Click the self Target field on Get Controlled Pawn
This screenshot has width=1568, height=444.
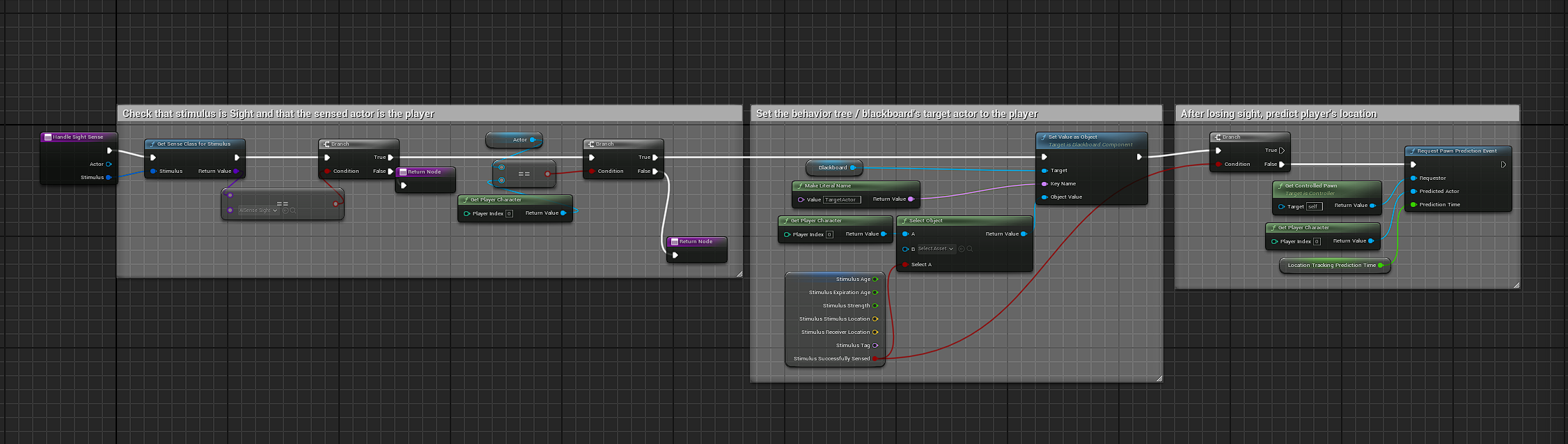1314,206
